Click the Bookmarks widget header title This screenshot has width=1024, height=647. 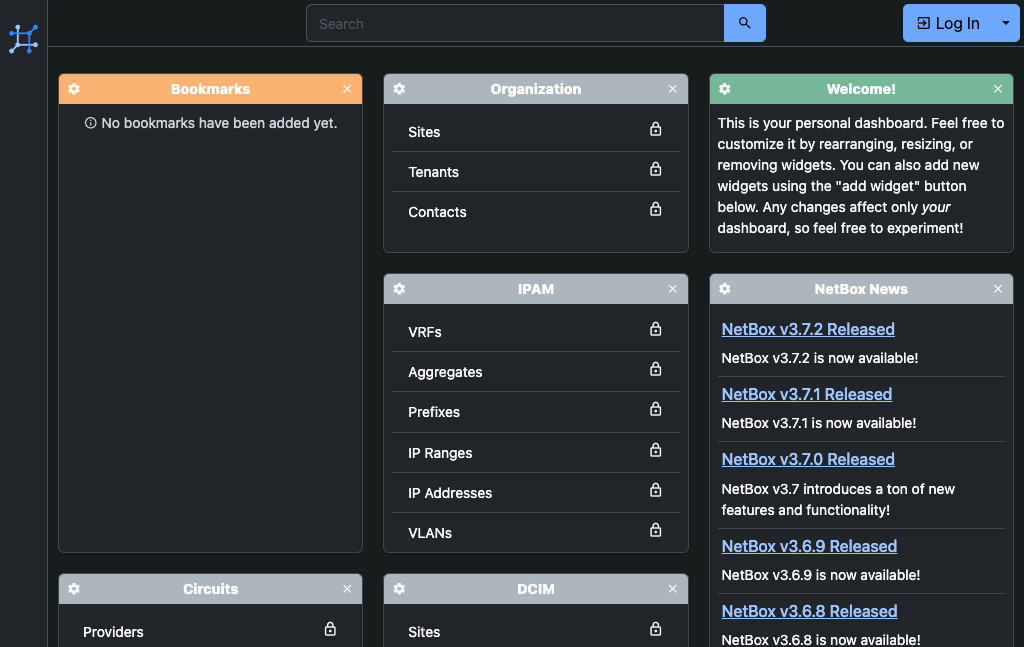pyautogui.click(x=210, y=89)
